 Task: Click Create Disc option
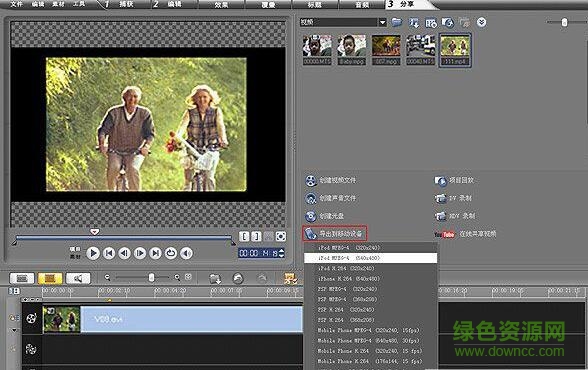click(x=325, y=216)
